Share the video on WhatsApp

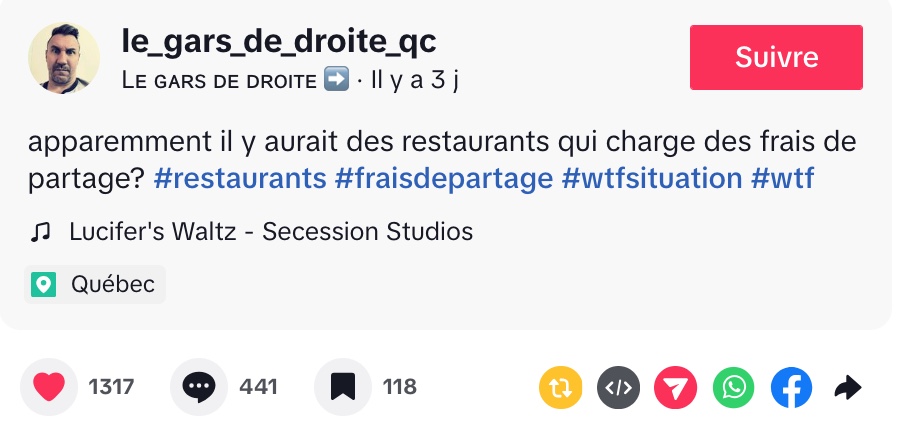click(x=734, y=388)
